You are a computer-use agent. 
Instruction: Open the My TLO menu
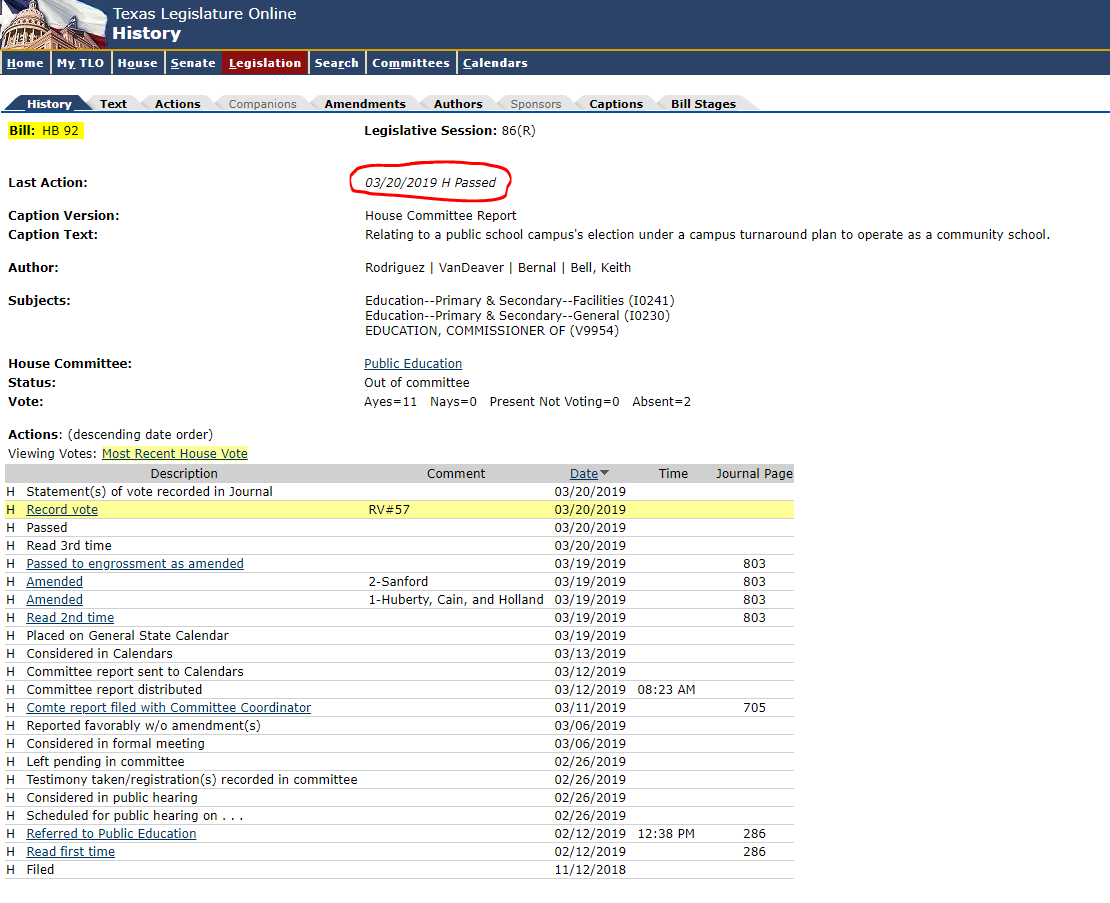(80, 63)
